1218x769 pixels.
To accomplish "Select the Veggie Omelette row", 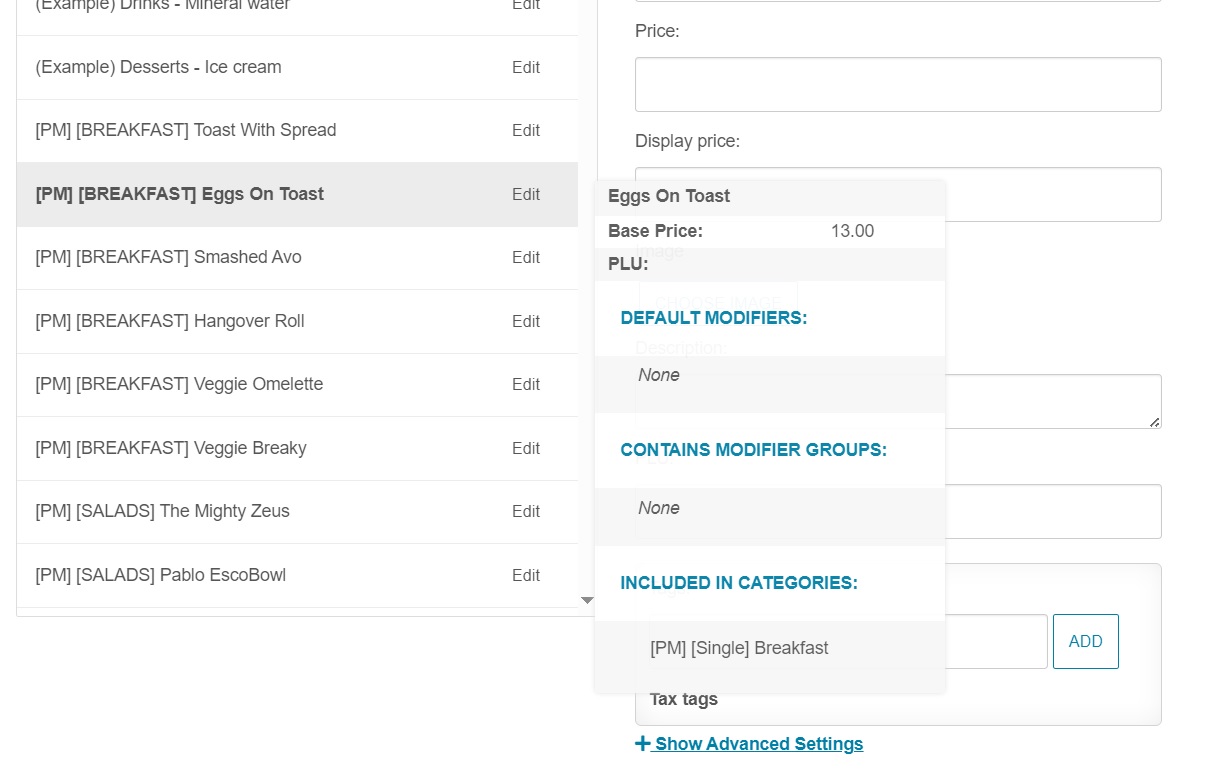I will pos(179,385).
